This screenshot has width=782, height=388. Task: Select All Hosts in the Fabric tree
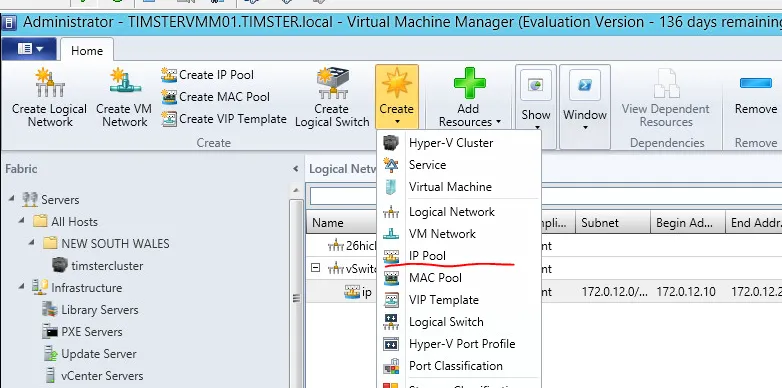[74, 221]
